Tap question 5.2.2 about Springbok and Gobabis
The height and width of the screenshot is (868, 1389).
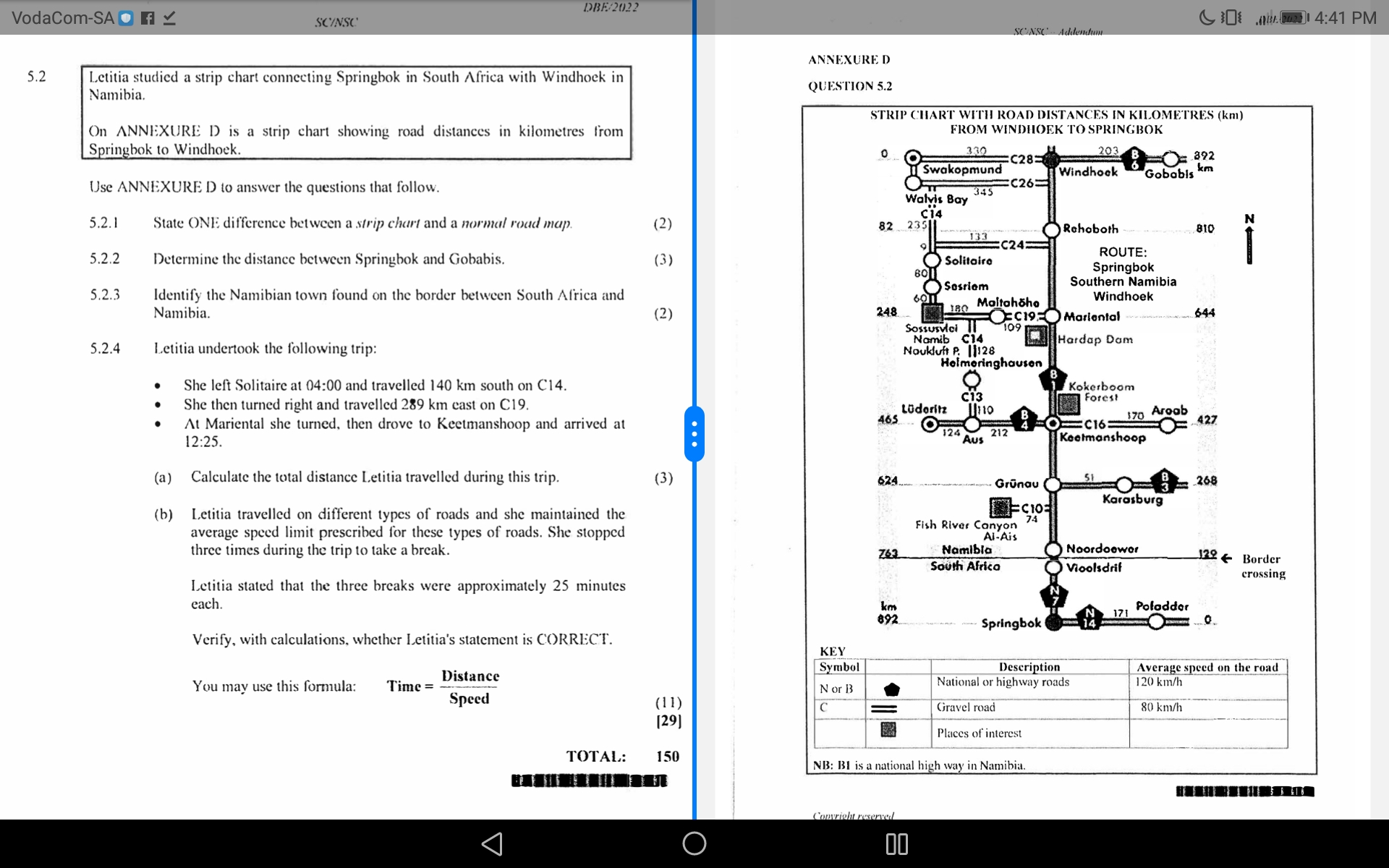tap(328, 259)
